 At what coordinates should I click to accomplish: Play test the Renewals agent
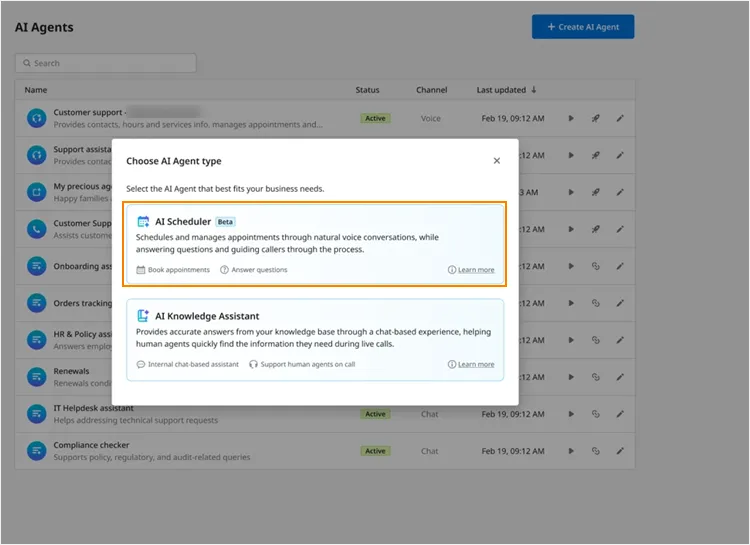571,377
